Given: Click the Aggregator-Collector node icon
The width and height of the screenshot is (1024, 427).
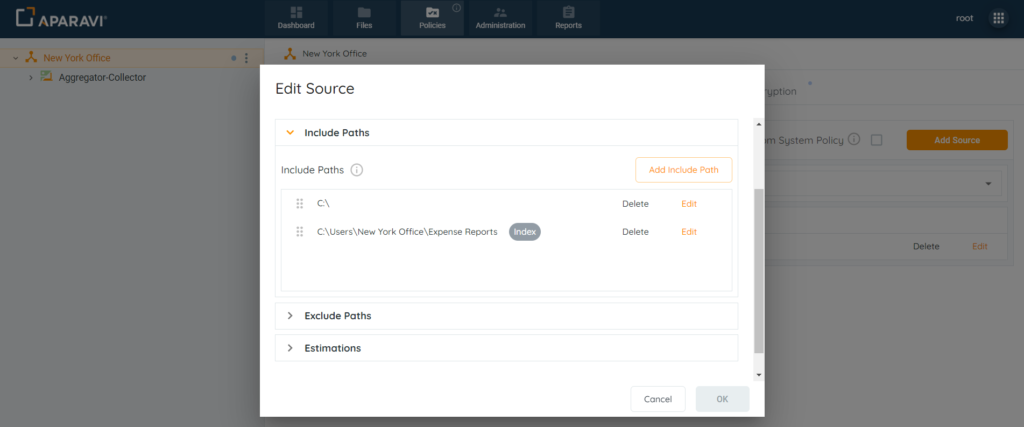Looking at the screenshot, I should pos(47,77).
